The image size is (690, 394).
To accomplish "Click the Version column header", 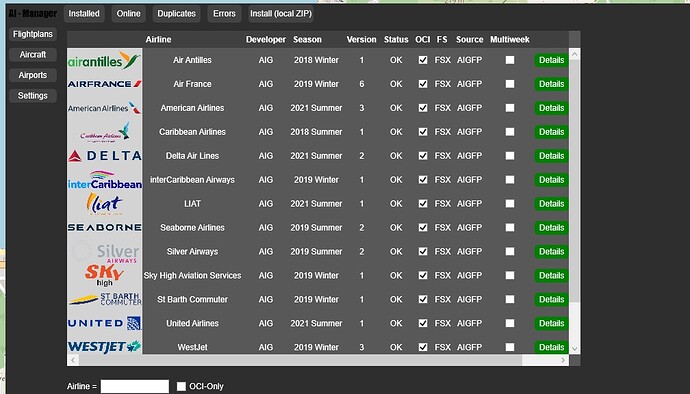I will (361, 40).
